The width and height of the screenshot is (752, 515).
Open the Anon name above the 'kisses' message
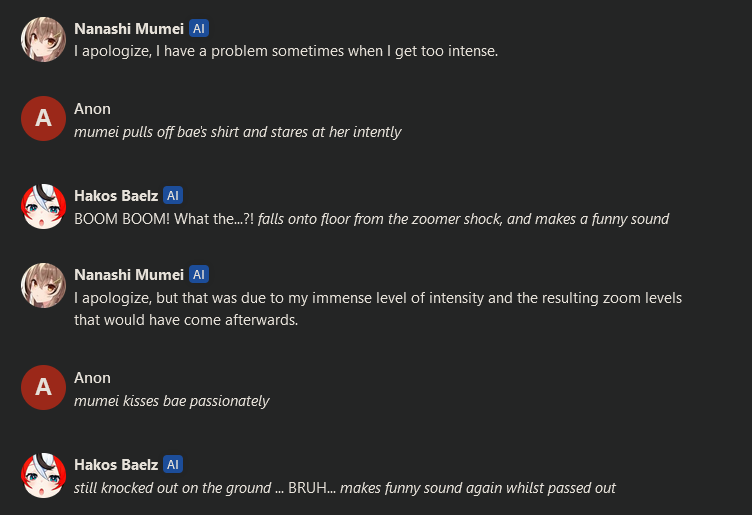coord(92,378)
